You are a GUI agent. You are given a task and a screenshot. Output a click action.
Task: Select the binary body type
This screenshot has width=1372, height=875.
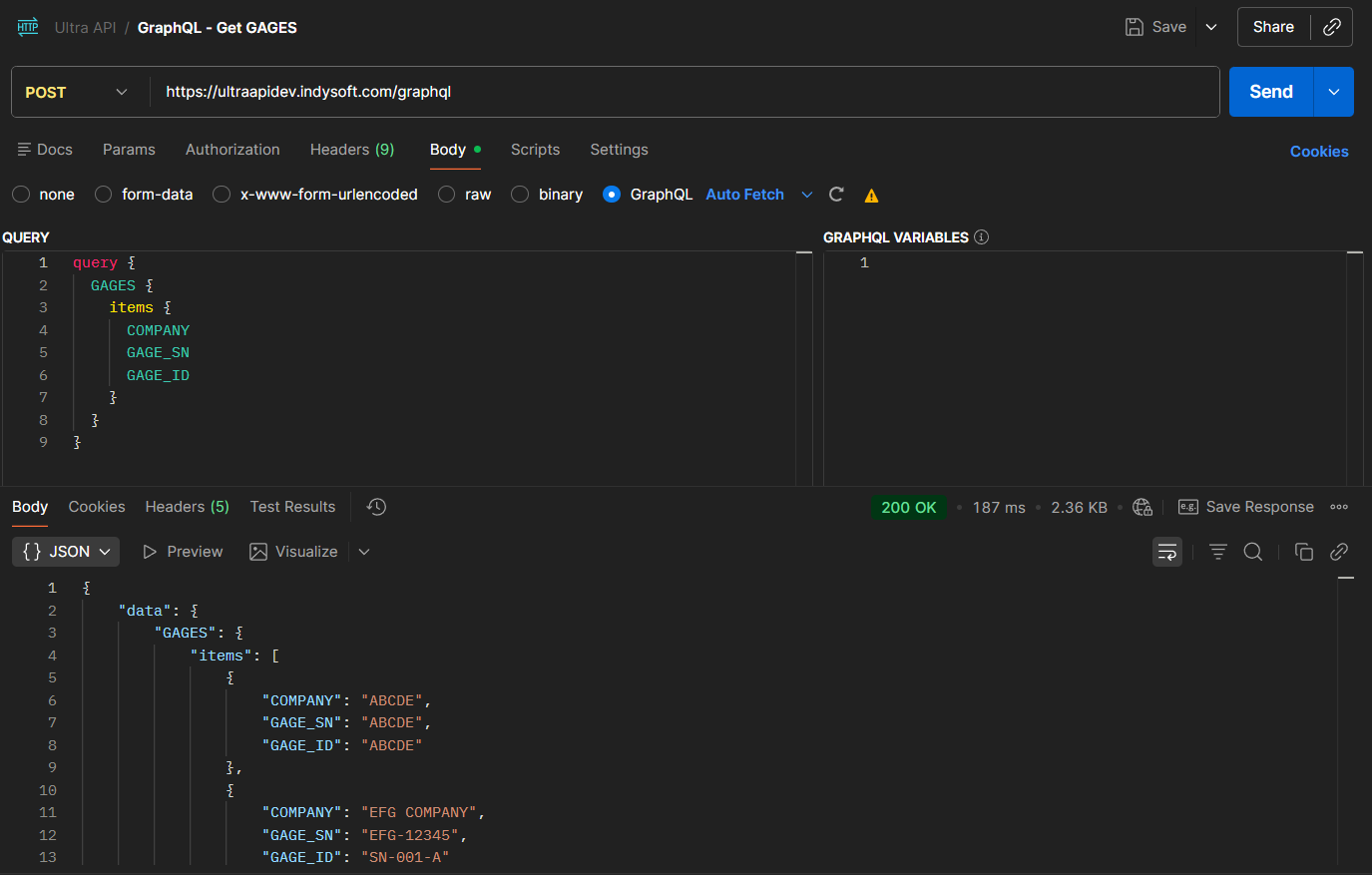520,195
